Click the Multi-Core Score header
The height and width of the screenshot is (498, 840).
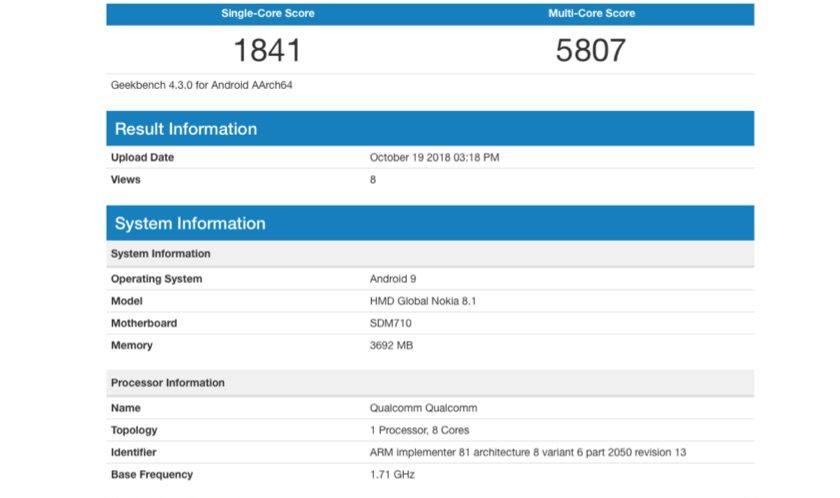591,14
